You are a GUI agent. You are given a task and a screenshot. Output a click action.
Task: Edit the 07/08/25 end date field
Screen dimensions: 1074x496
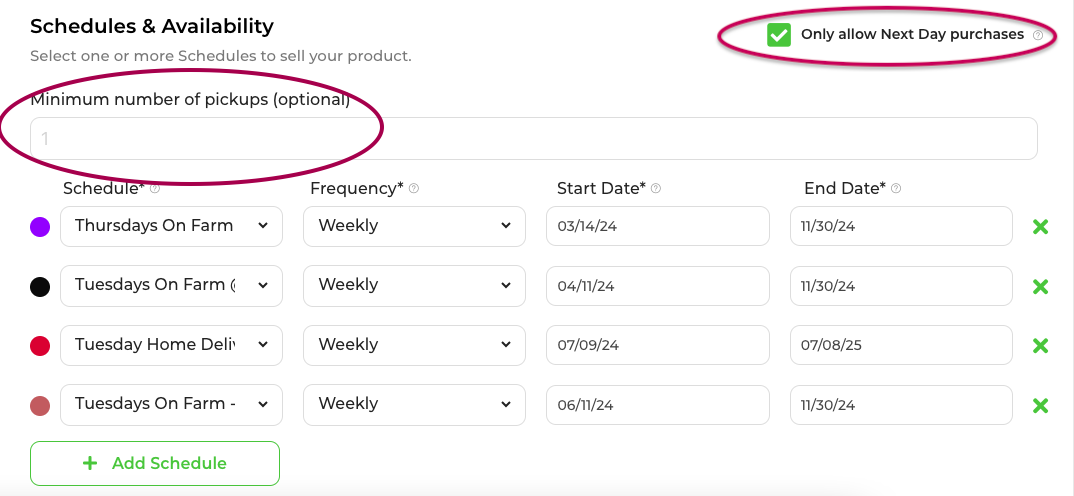(901, 345)
